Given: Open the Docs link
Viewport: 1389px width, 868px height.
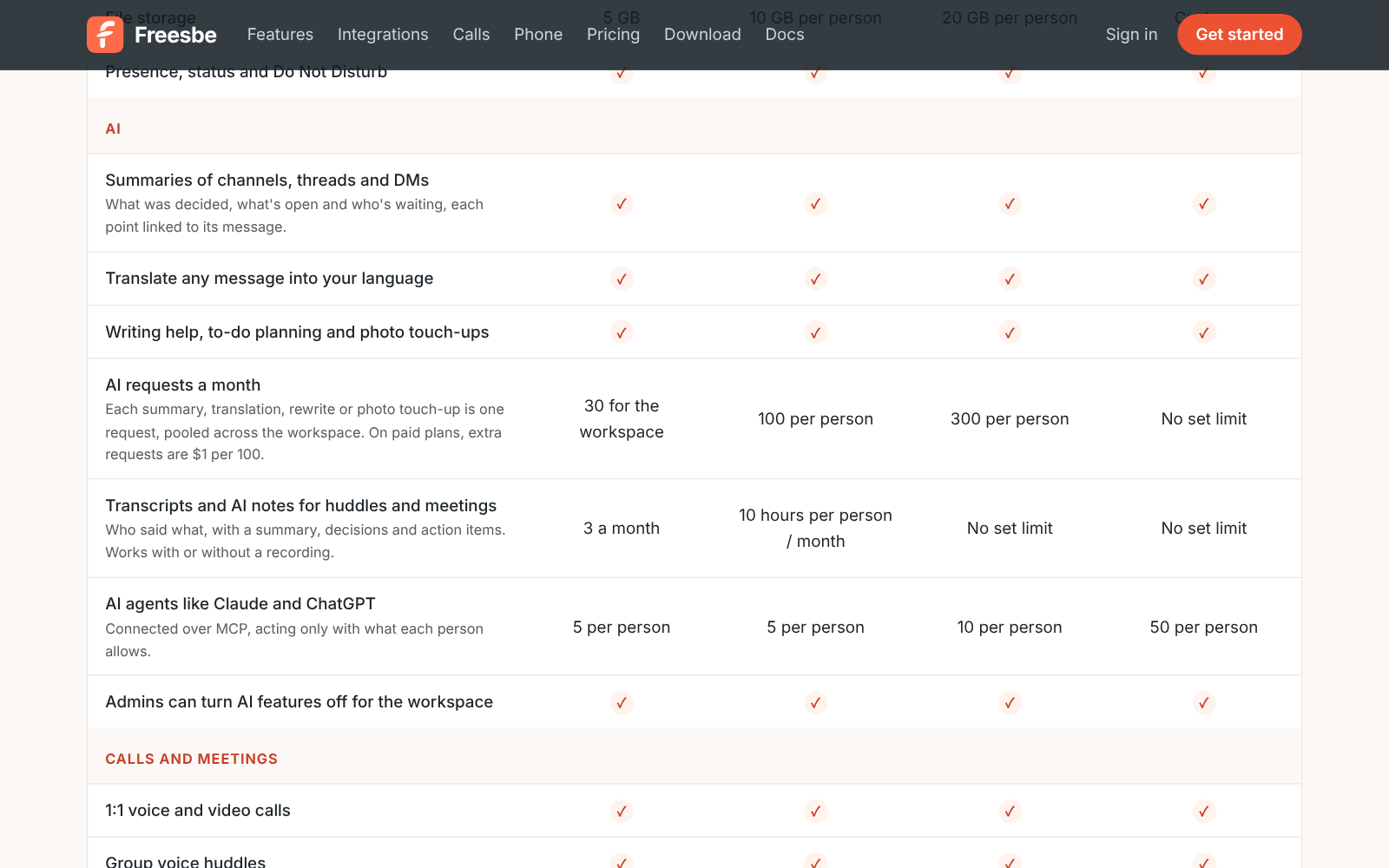Looking at the screenshot, I should [x=785, y=35].
